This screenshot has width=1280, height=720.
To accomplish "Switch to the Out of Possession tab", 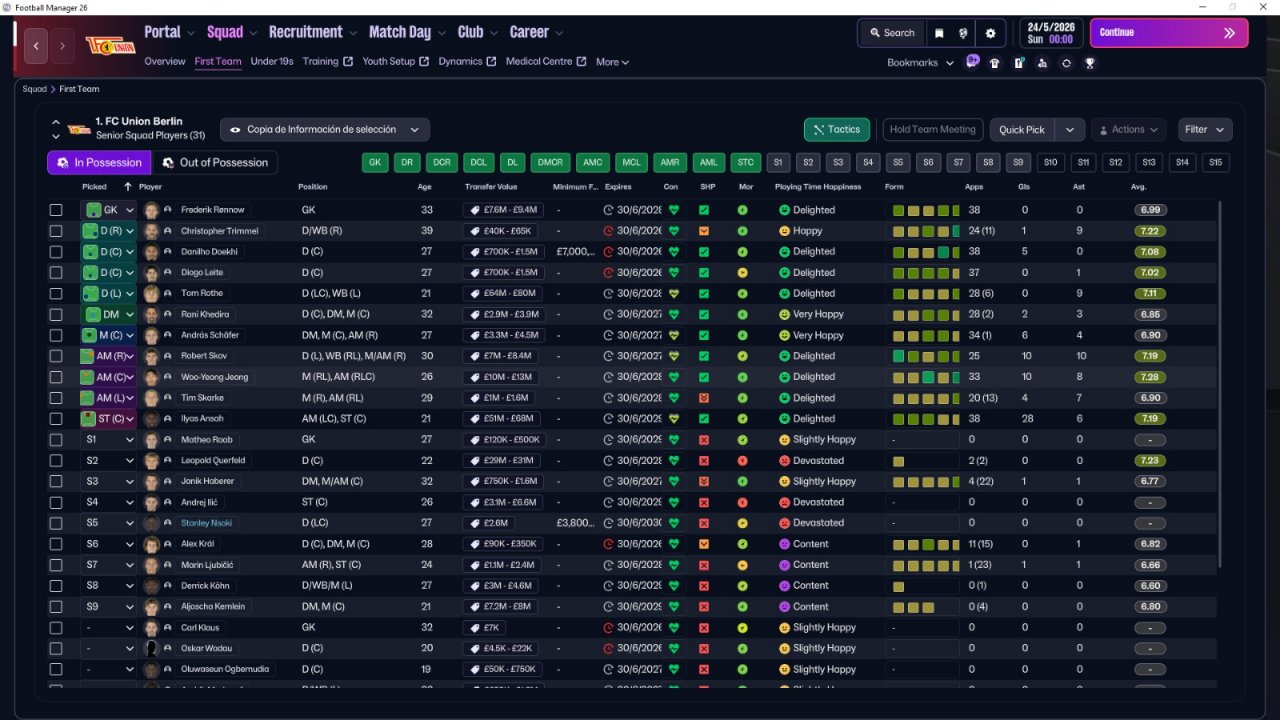I will pos(215,163).
